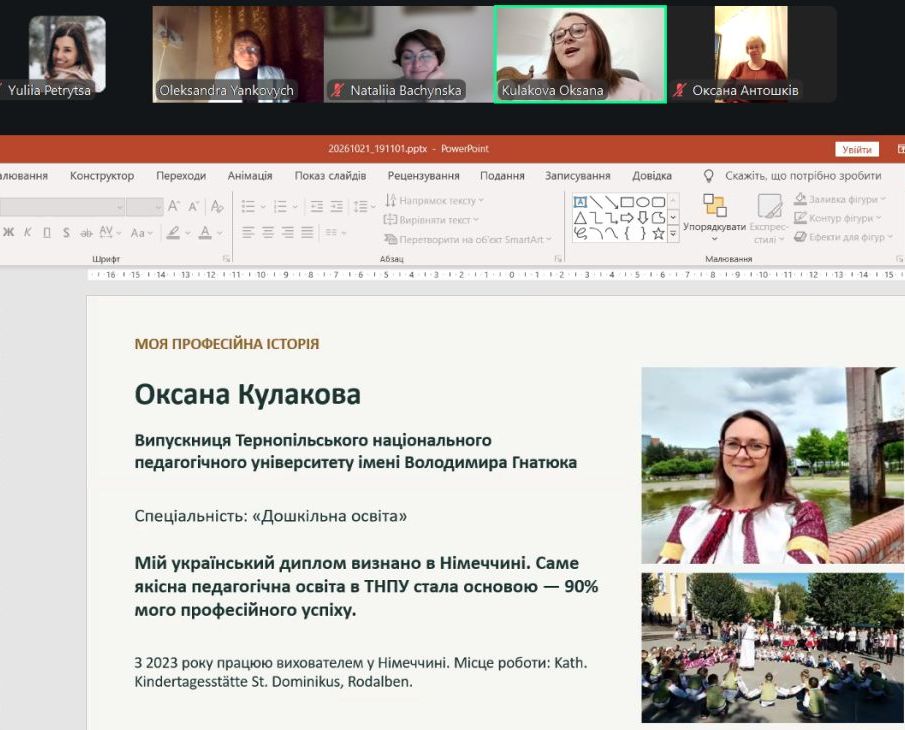Image resolution: width=905 pixels, height=730 pixels.
Task: Open the font size combo box
Action: [144, 207]
